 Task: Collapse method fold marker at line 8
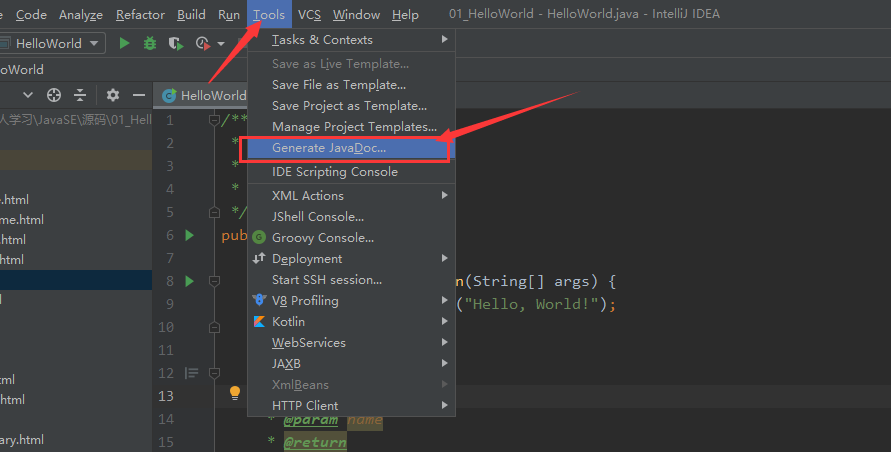tap(214, 281)
